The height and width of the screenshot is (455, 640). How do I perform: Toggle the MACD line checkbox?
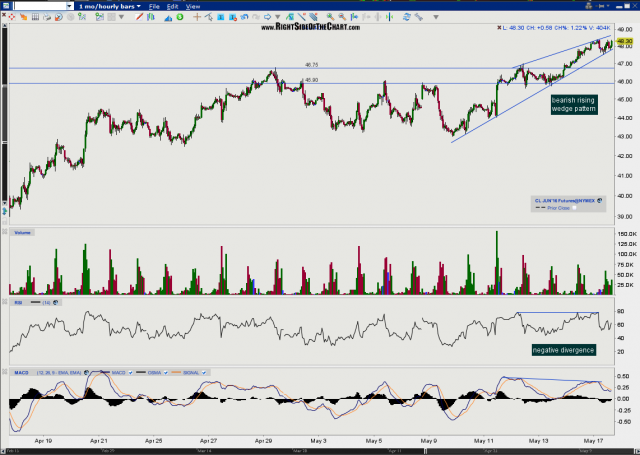click(131, 373)
